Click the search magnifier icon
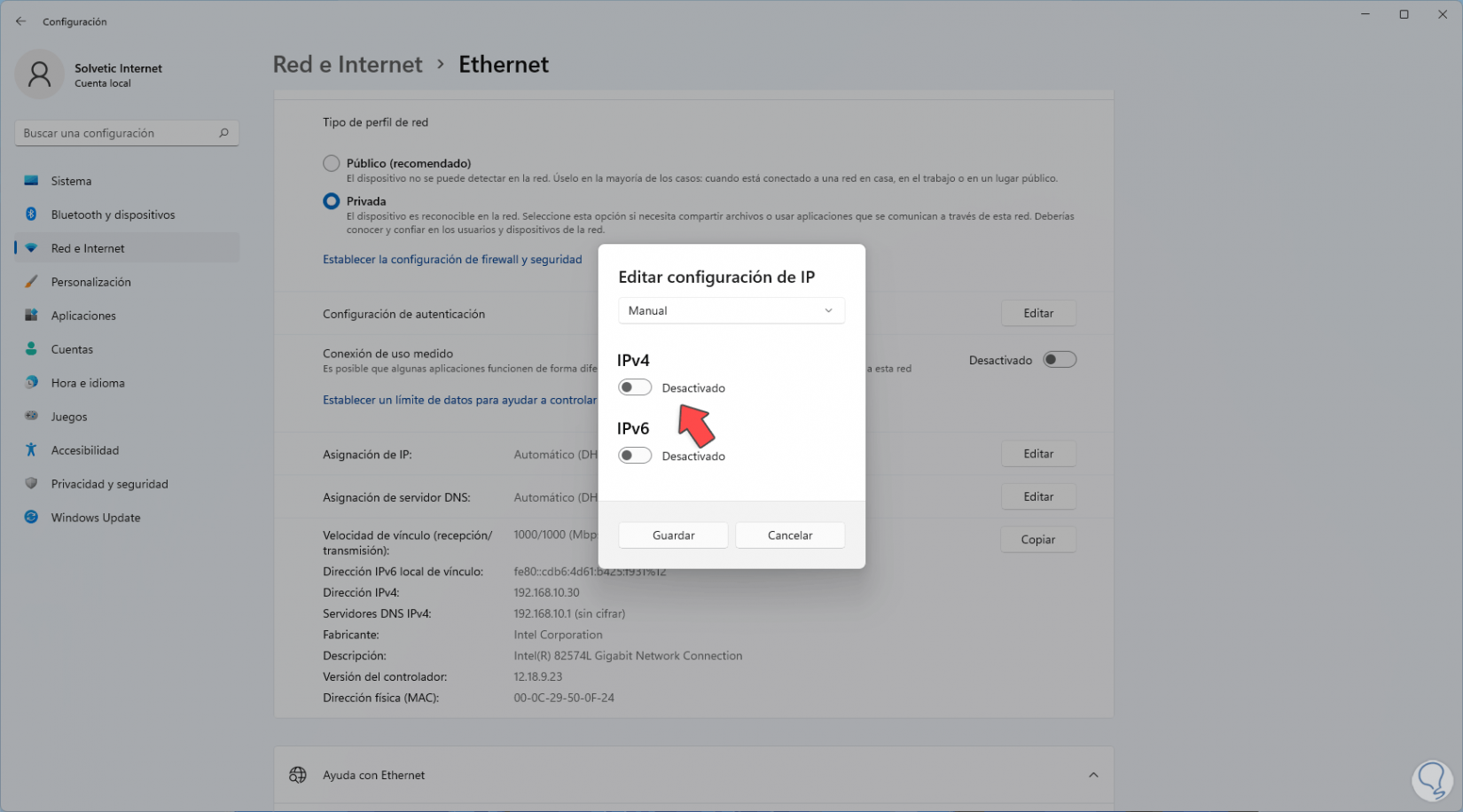 [223, 133]
